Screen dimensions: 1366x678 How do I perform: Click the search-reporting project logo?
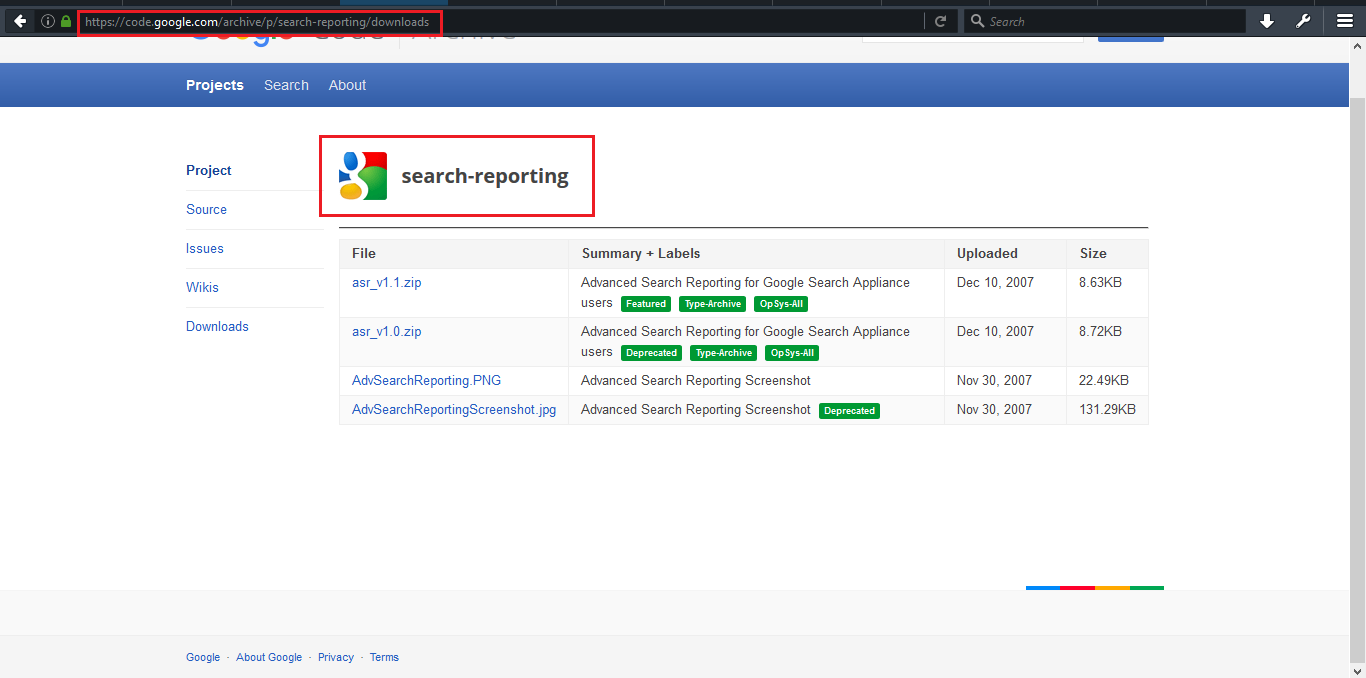(x=363, y=176)
